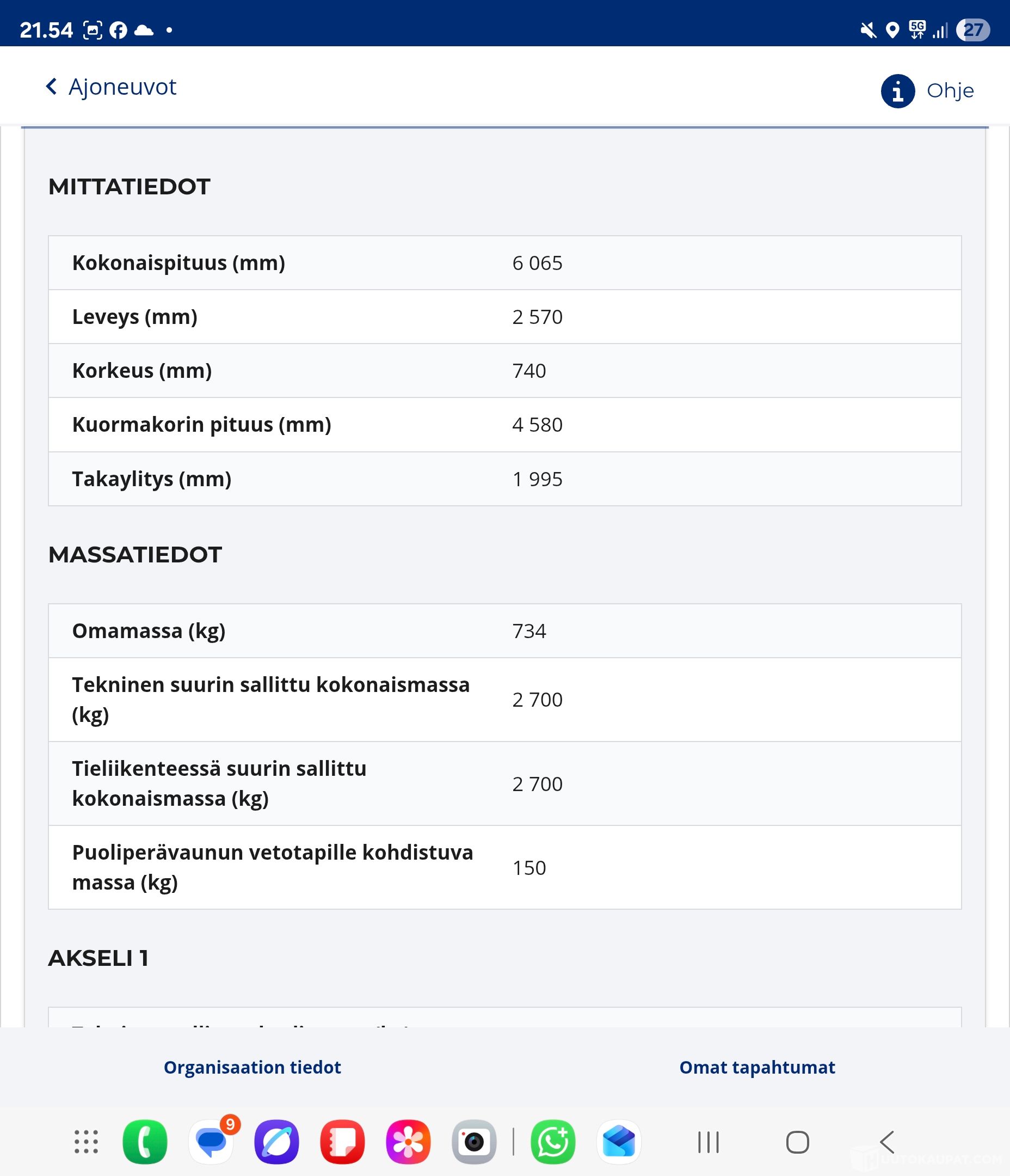
Task: Select the Omamassa (kg) value 734
Action: (529, 631)
